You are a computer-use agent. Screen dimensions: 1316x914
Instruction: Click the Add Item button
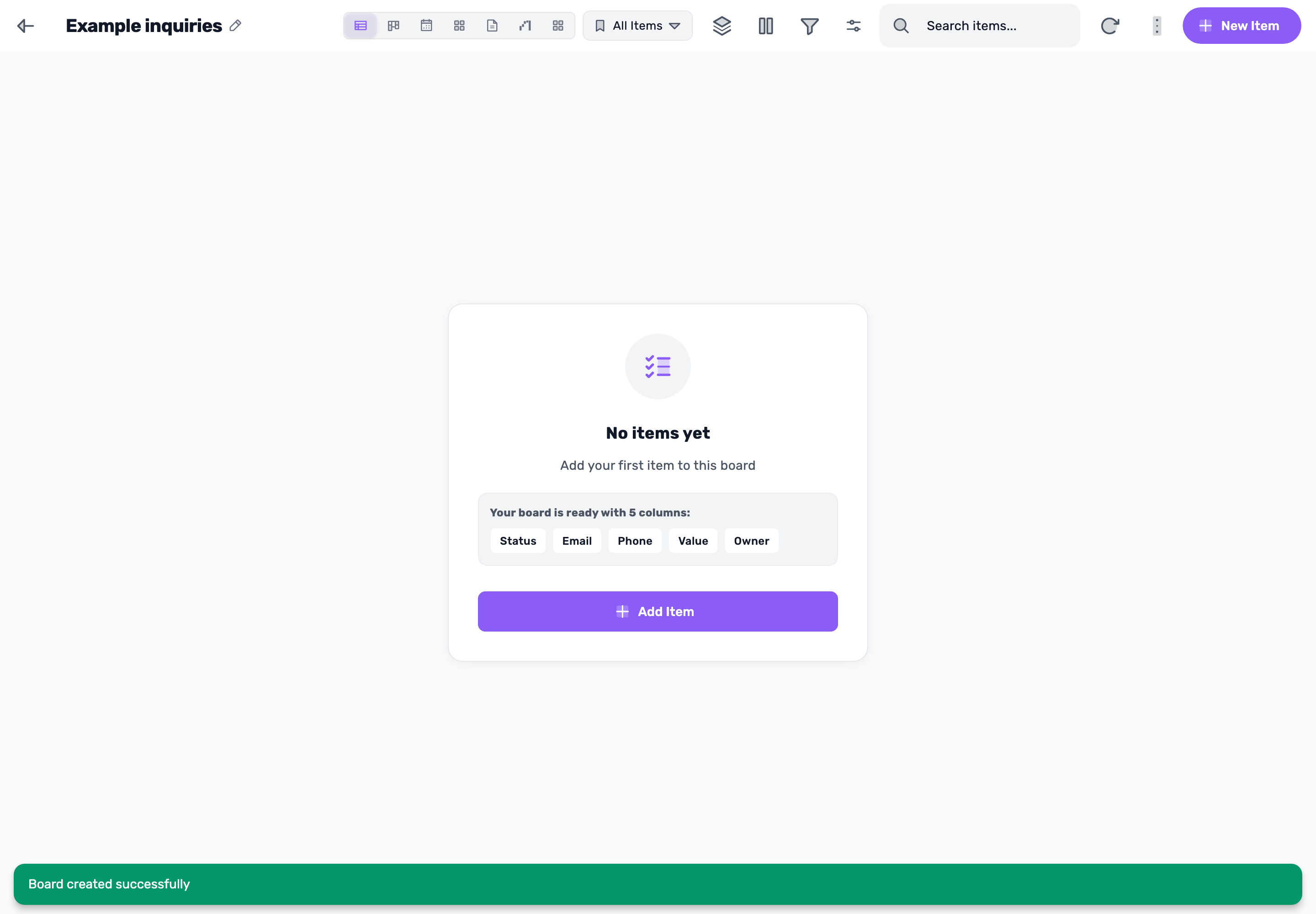[x=658, y=611]
